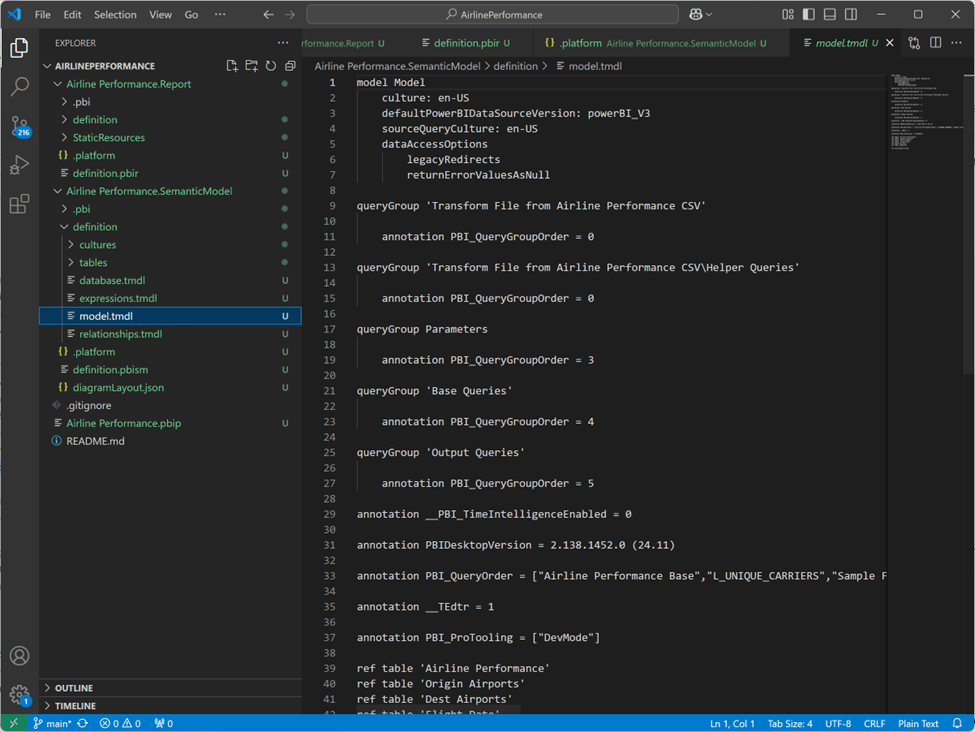The width and height of the screenshot is (975, 732).
Task: Toggle the primary side bar layout button
Action: pos(808,15)
